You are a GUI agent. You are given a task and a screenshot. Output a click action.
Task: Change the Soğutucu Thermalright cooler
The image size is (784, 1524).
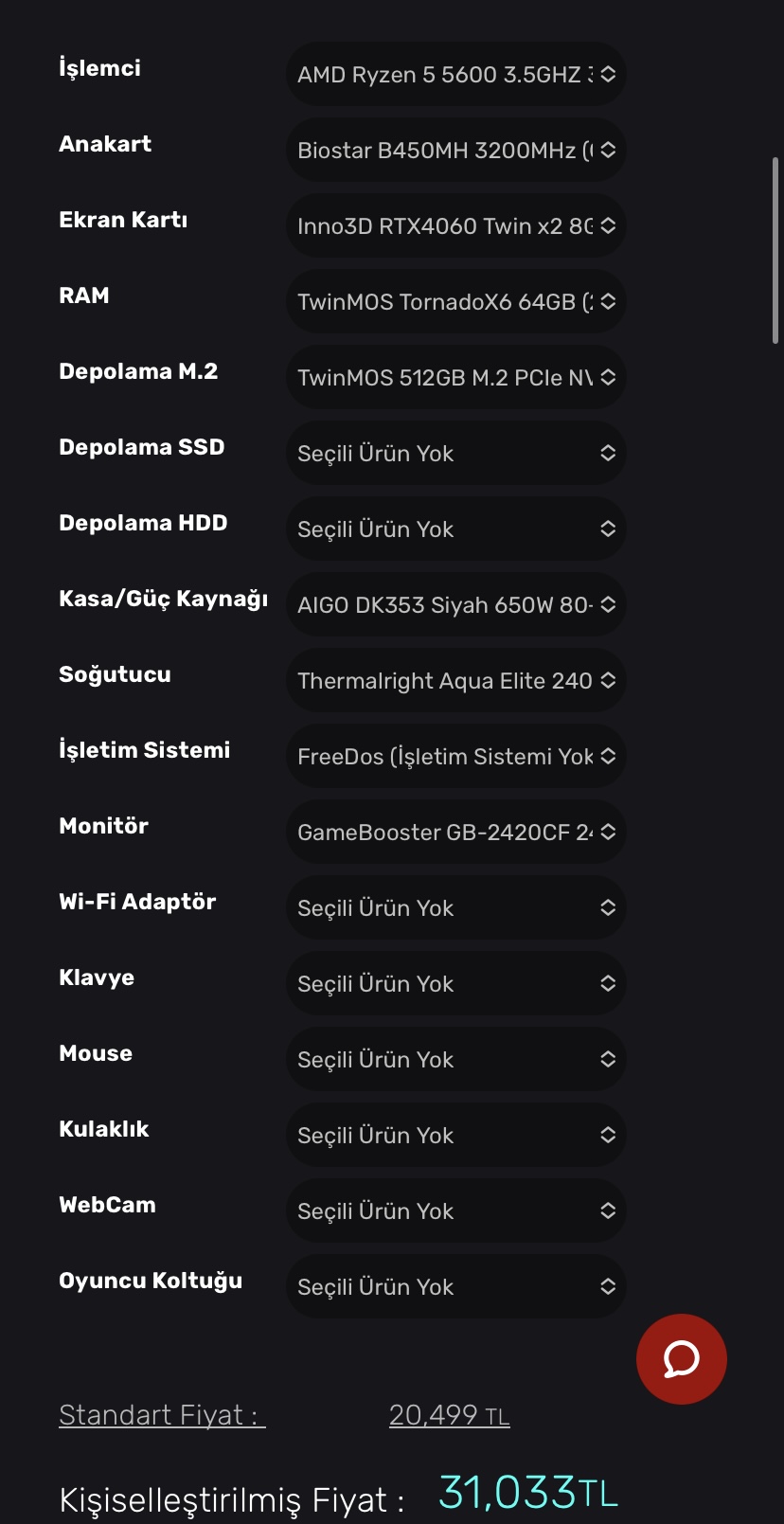[455, 681]
